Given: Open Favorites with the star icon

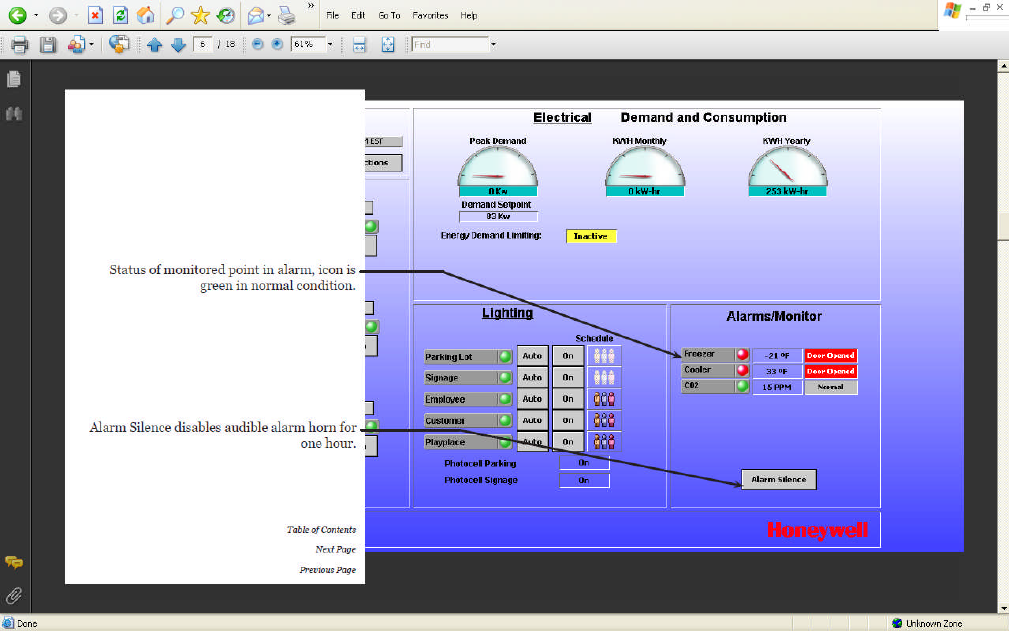Looking at the screenshot, I should pyautogui.click(x=200, y=16).
